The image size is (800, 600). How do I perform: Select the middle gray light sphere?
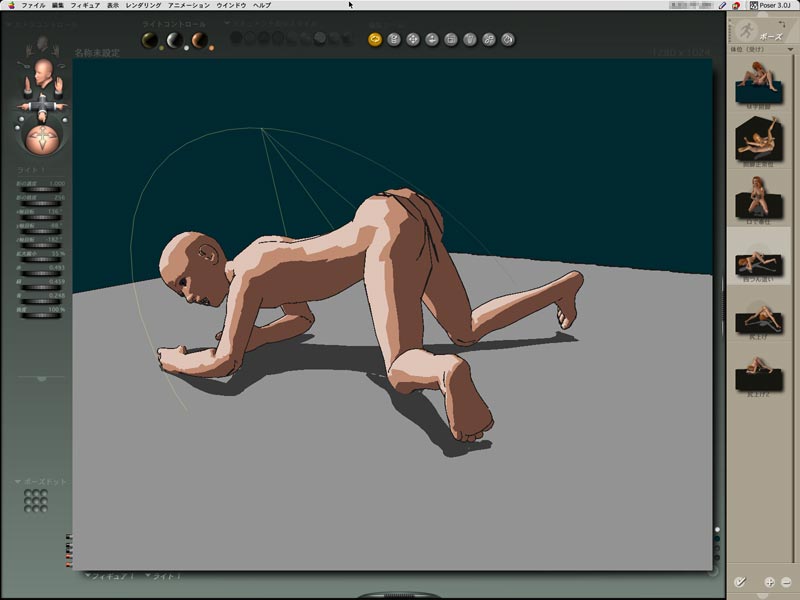click(x=175, y=40)
